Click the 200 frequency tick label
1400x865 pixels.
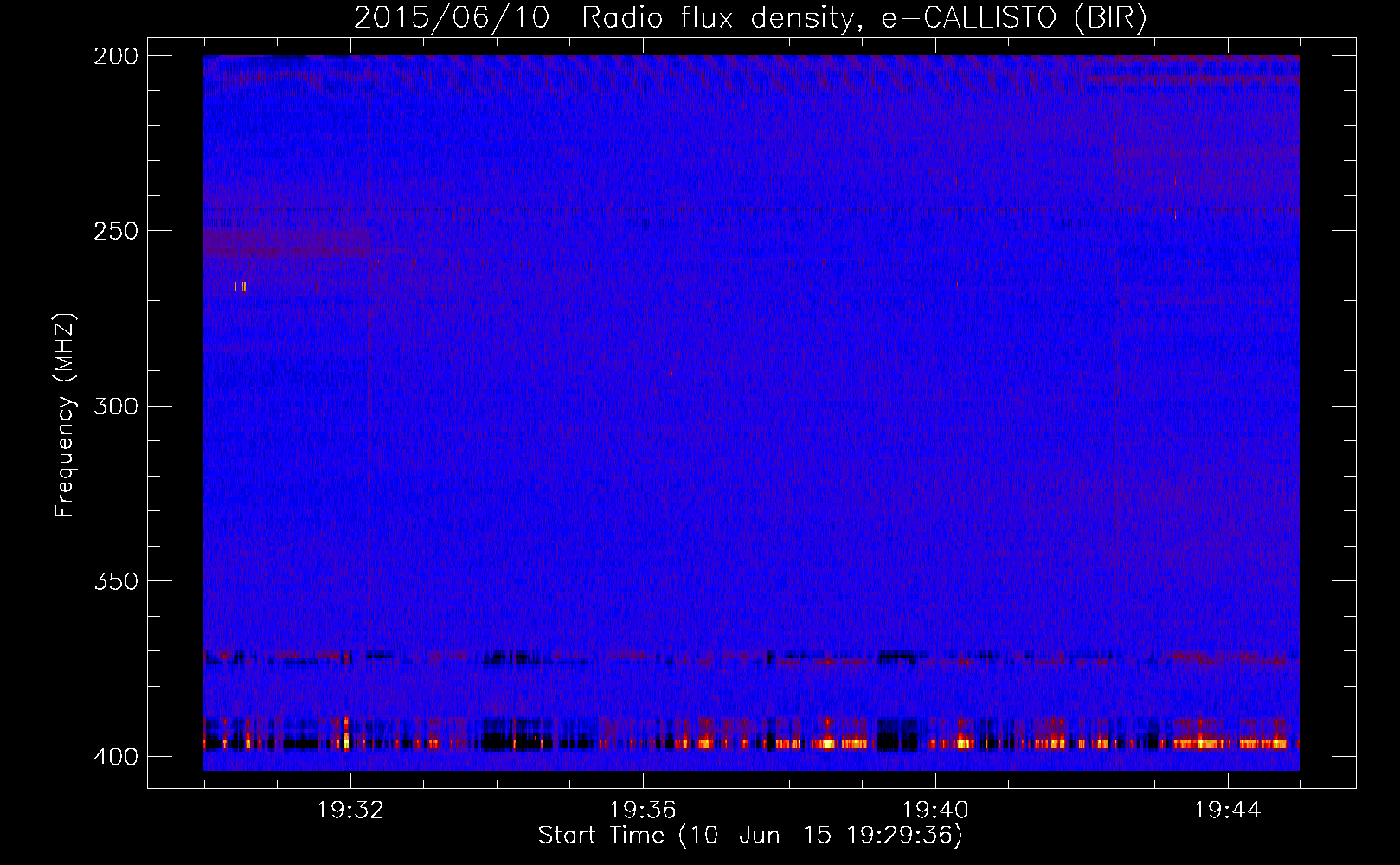[x=116, y=55]
